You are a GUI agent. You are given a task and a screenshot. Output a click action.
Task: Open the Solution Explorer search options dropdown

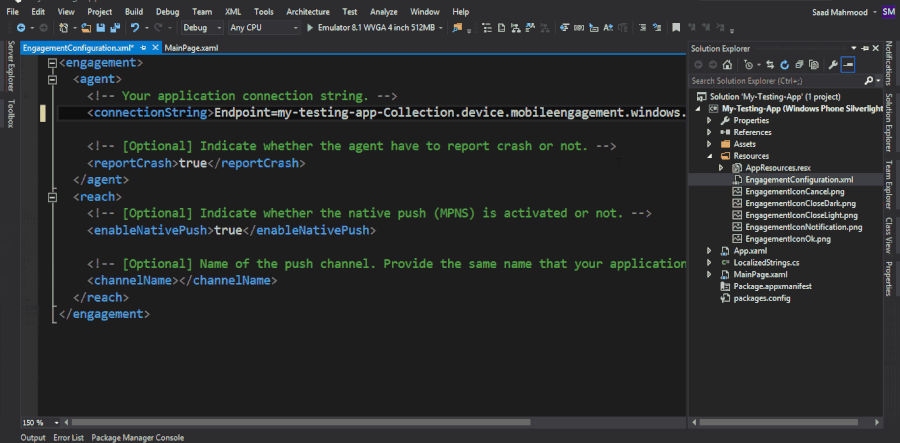click(878, 81)
